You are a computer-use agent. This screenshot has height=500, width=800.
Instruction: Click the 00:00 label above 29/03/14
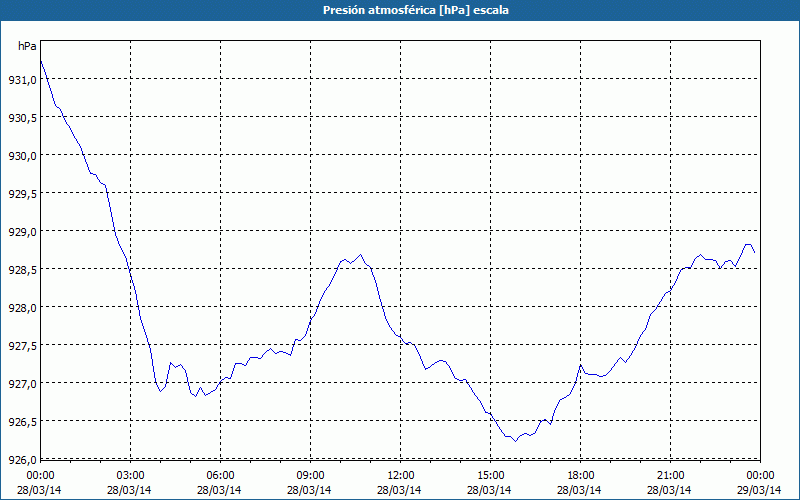click(760, 476)
